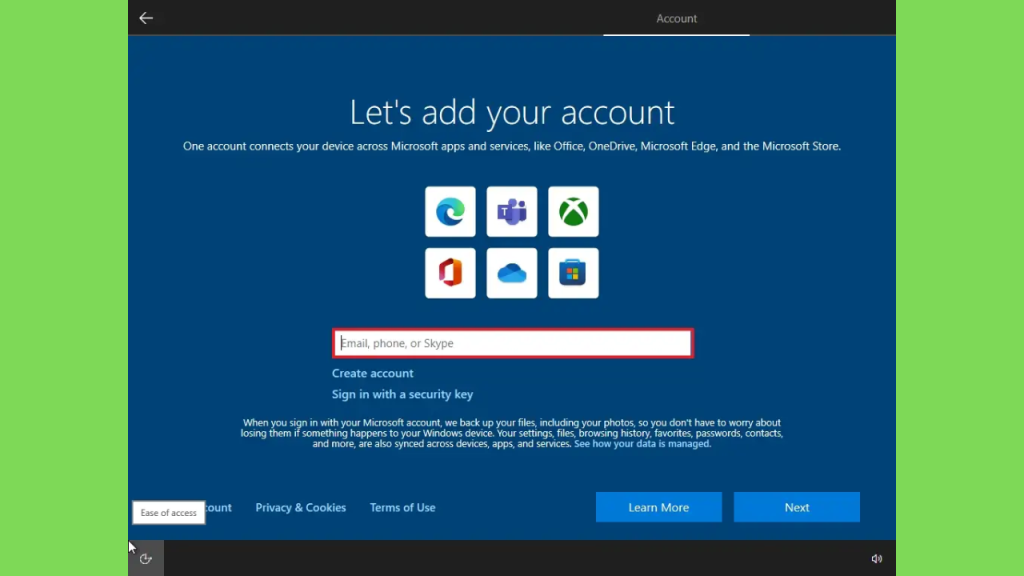The image size is (1024, 576).
Task: Click the Xbox icon tile
Action: [x=573, y=212]
